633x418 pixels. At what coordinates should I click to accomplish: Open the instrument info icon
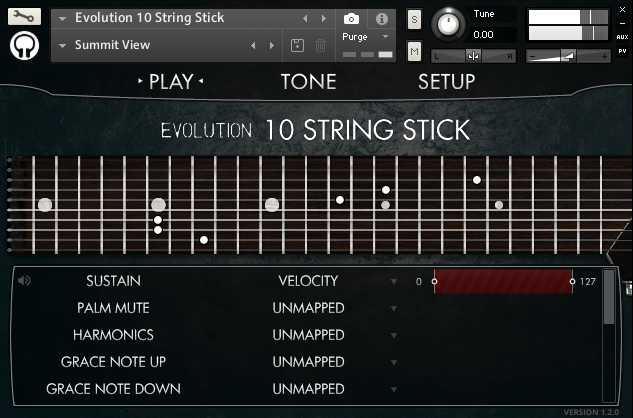pos(381,19)
